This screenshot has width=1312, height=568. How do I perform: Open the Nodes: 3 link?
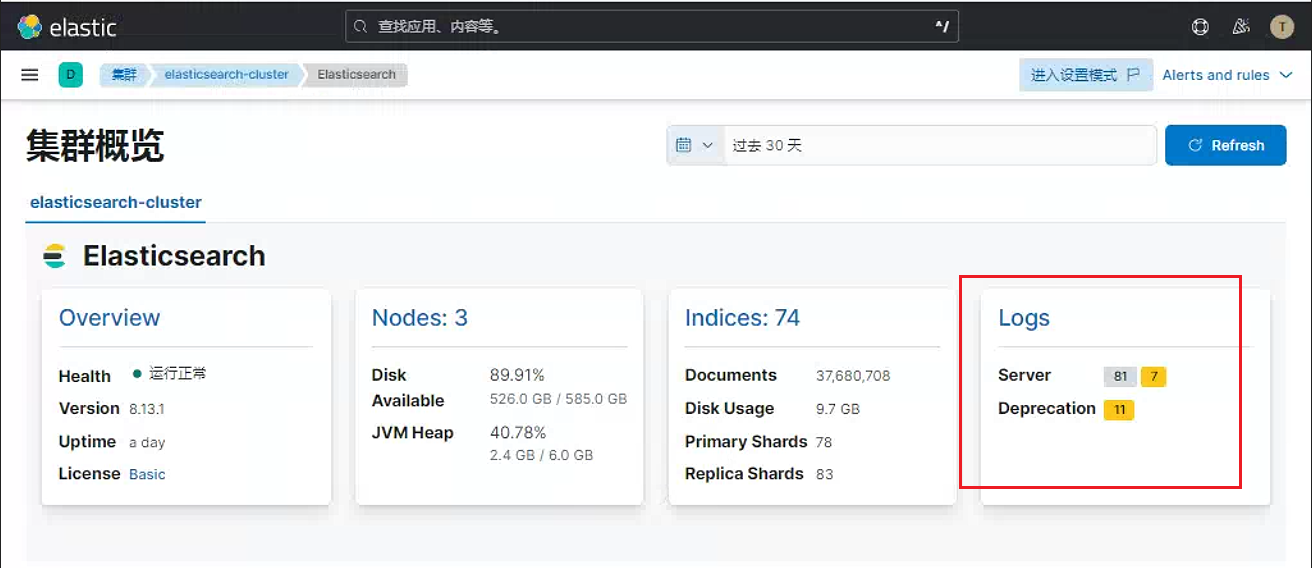coord(420,318)
